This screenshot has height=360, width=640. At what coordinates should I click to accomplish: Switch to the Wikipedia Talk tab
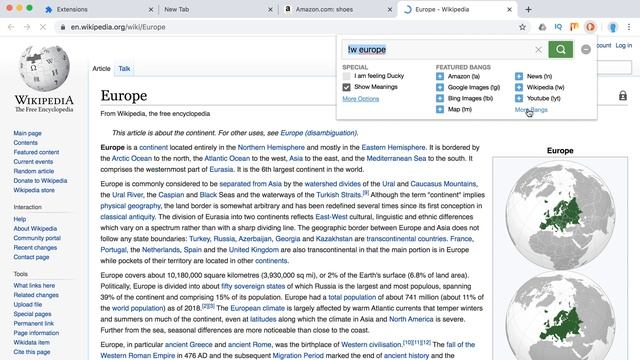[124, 69]
